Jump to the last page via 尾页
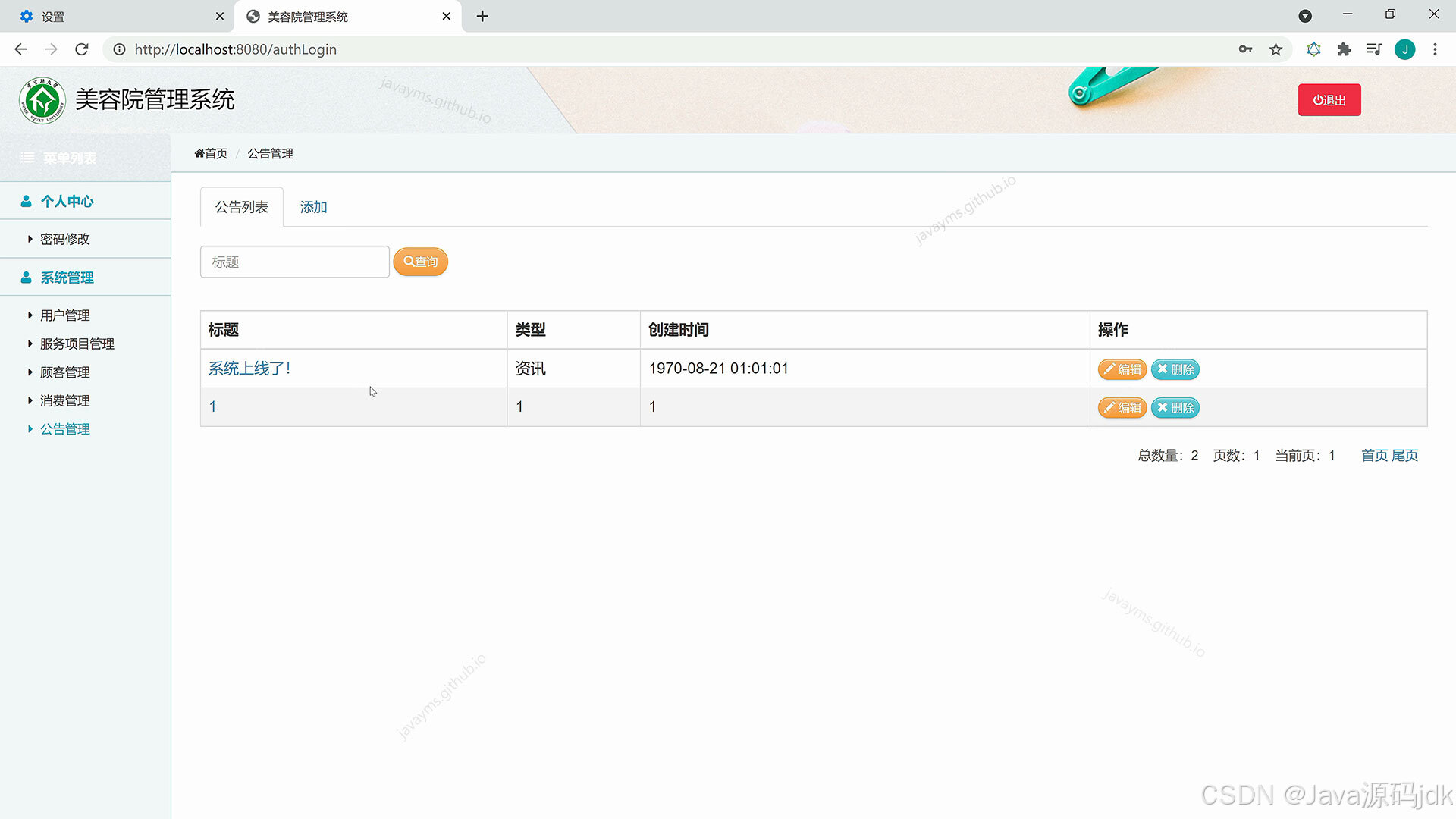 [x=1405, y=456]
